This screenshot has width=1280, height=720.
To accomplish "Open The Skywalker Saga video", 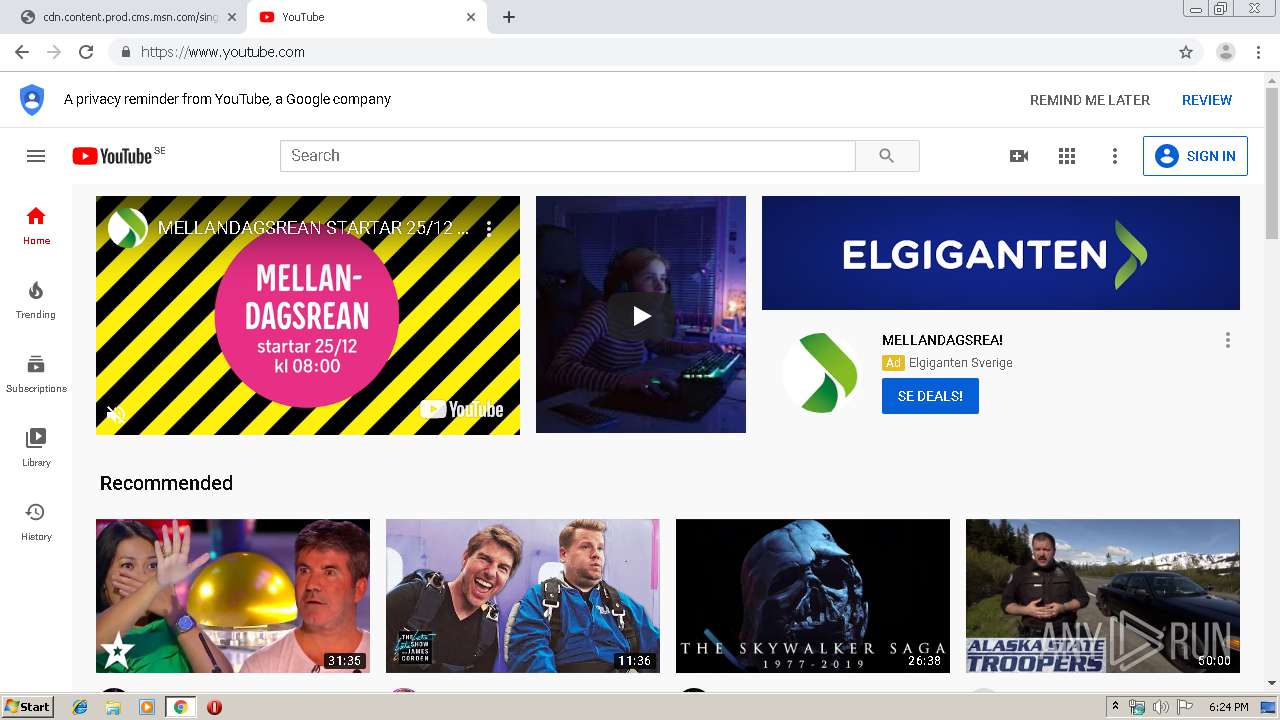I will click(813, 595).
